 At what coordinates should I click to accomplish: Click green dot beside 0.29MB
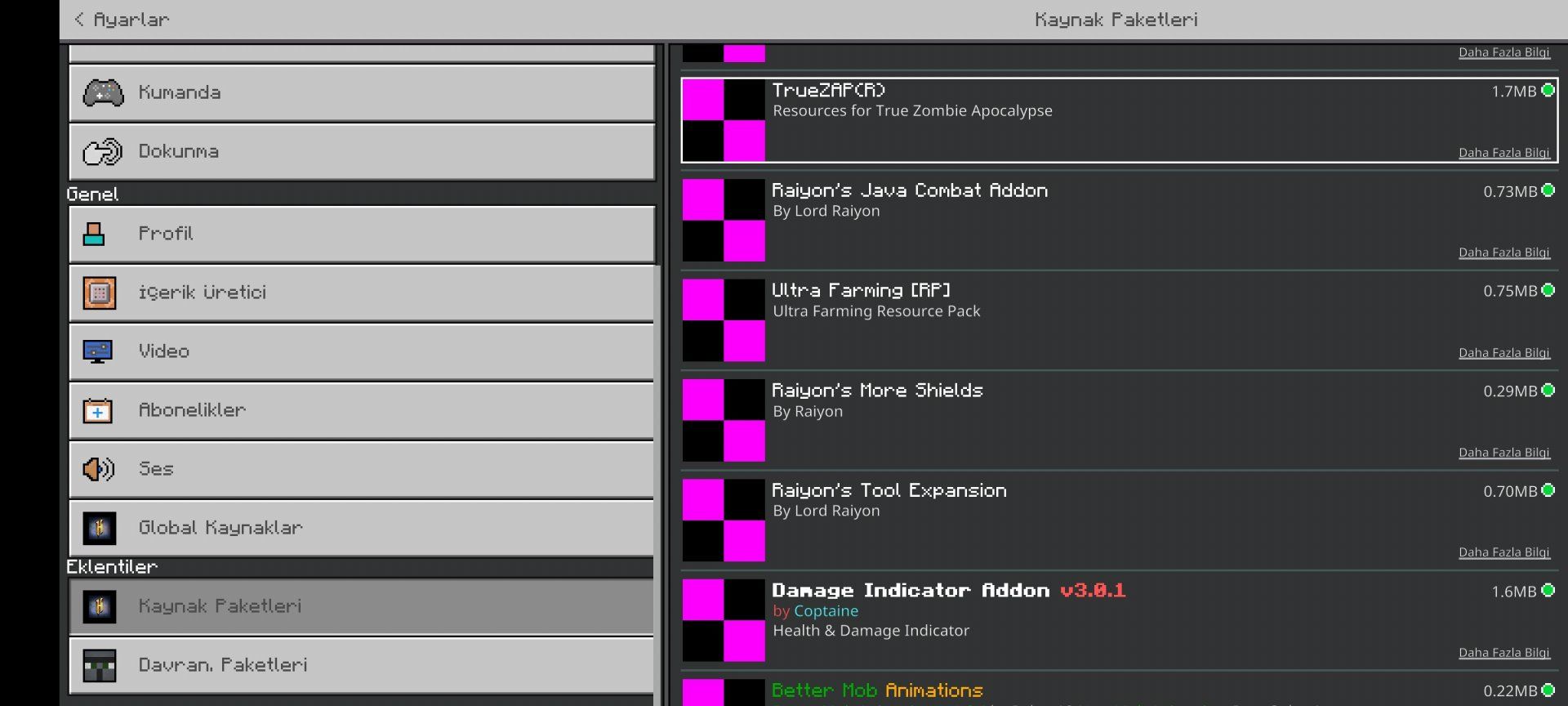(x=1548, y=391)
